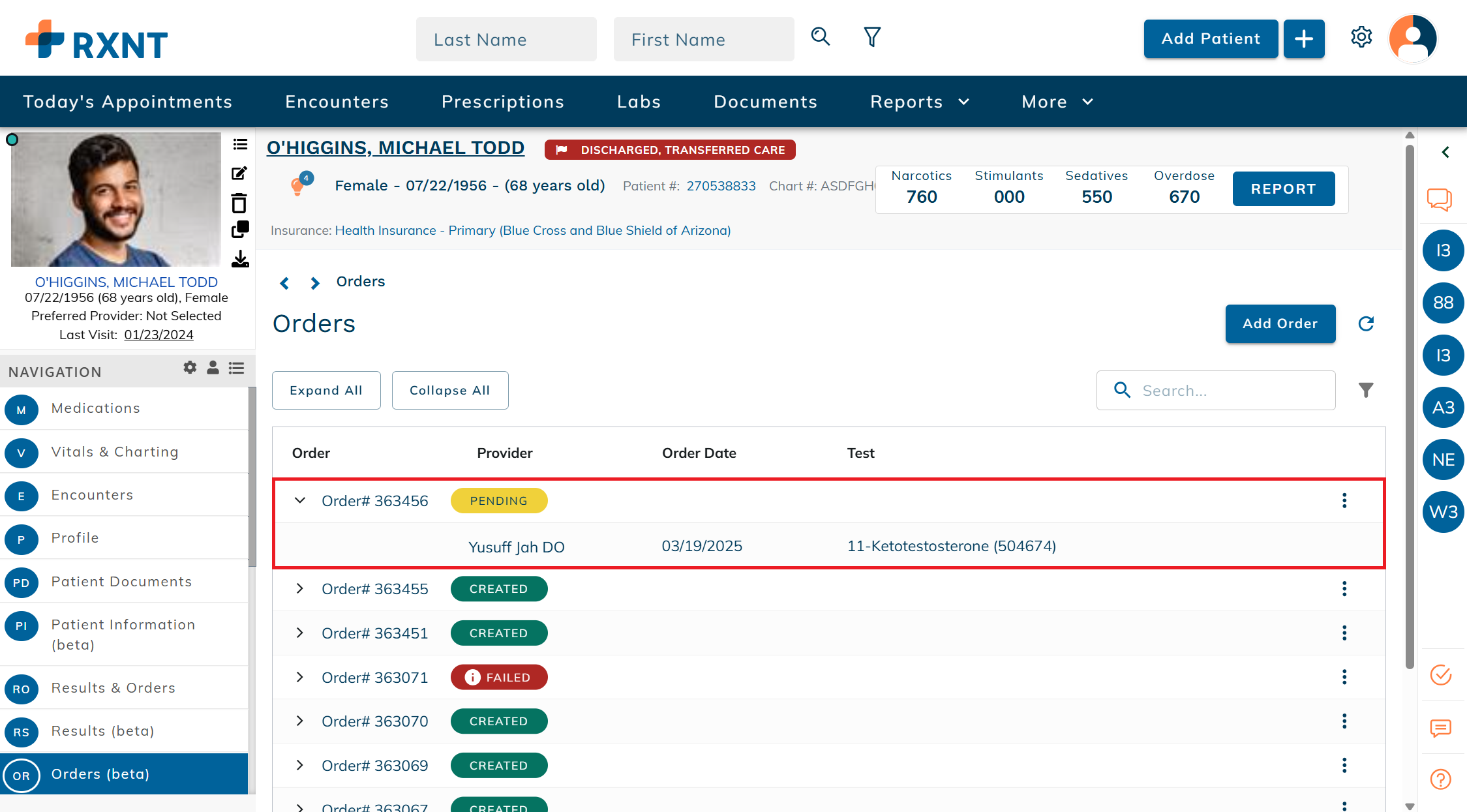Click the PENDING status badge

coord(499,500)
